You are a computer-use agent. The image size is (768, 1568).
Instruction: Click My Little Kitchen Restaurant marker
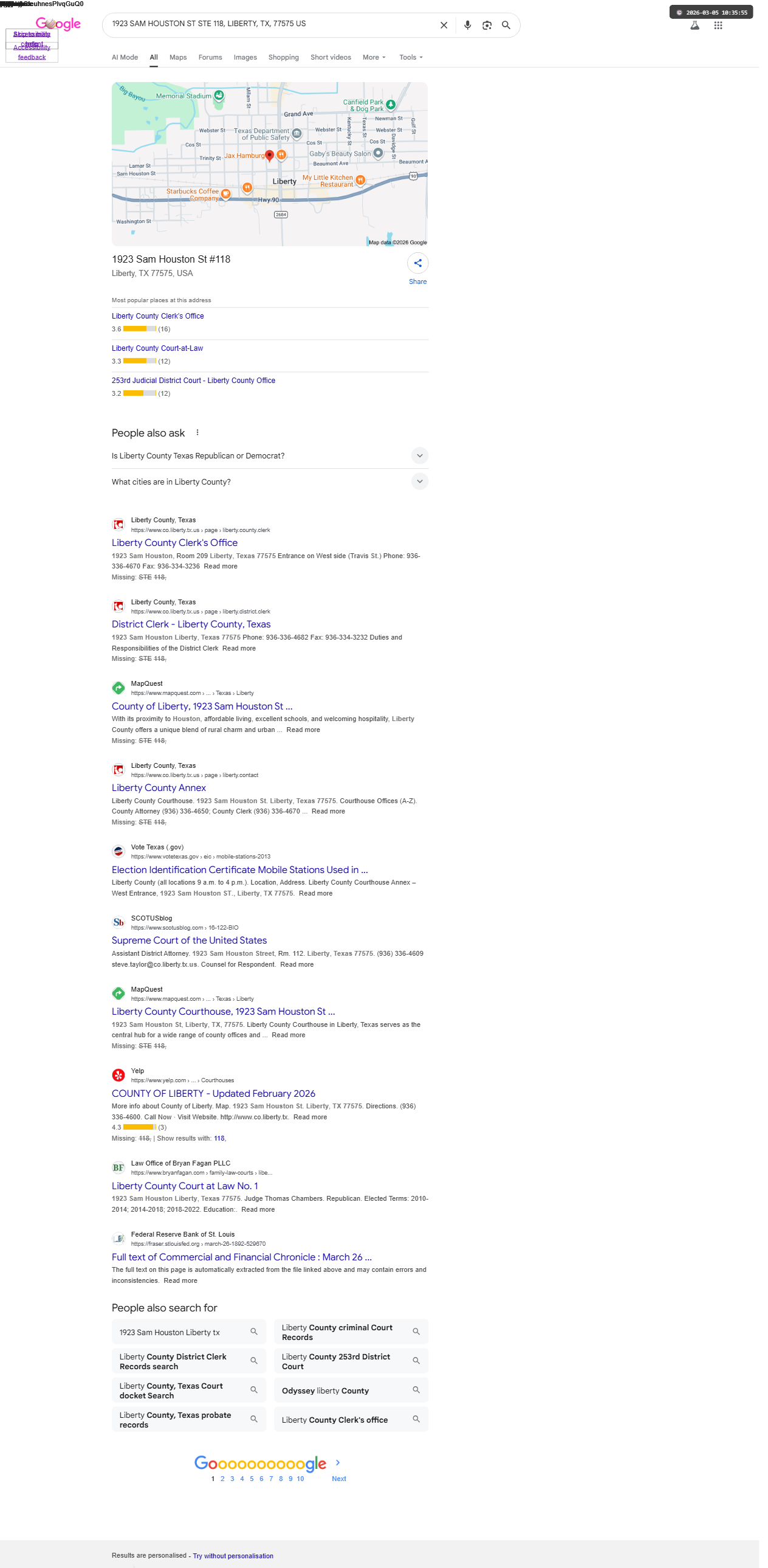tap(360, 179)
